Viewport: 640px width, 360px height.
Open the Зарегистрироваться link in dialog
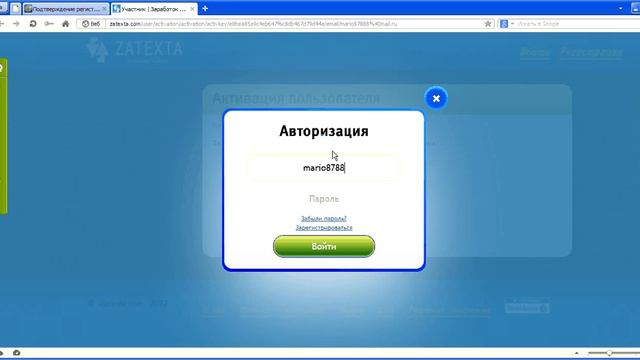(324, 227)
